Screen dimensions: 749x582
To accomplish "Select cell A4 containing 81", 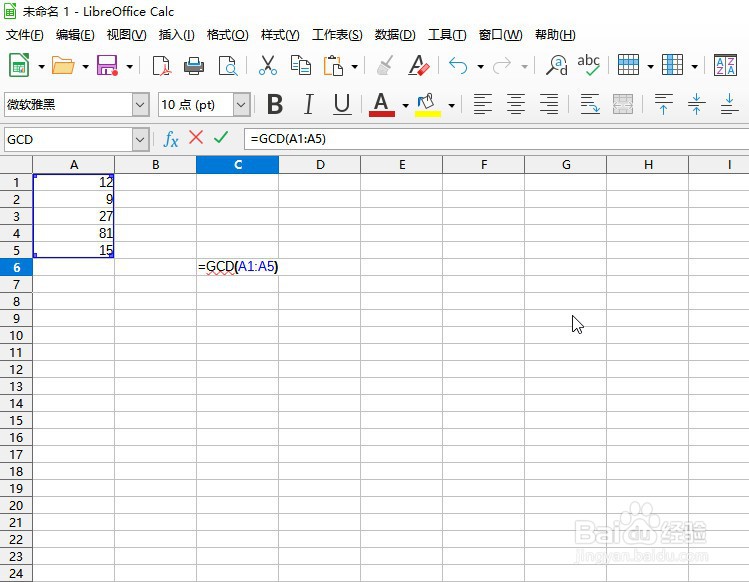I will click(74, 233).
